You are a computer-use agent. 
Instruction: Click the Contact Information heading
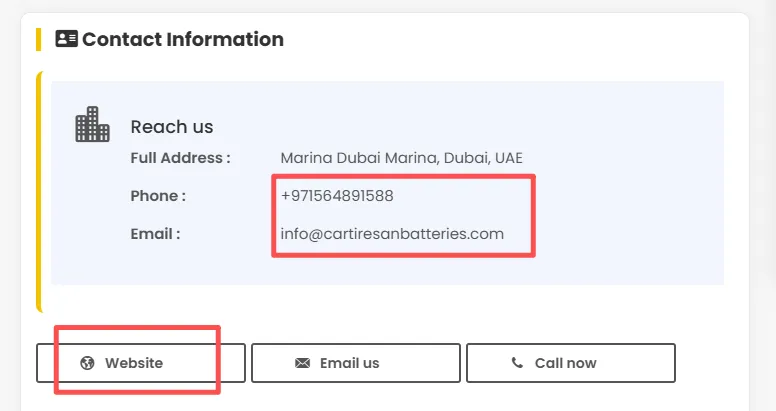[x=183, y=40]
